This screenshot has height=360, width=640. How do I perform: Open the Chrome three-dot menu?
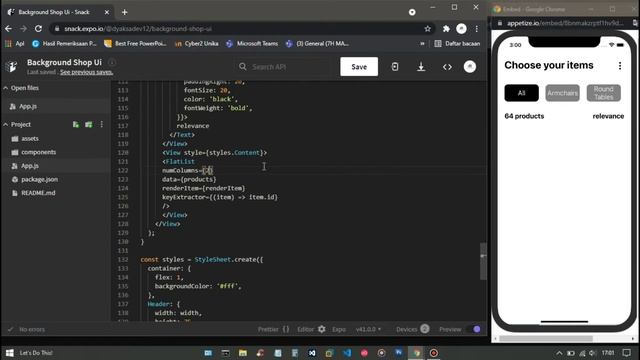tap(476, 29)
